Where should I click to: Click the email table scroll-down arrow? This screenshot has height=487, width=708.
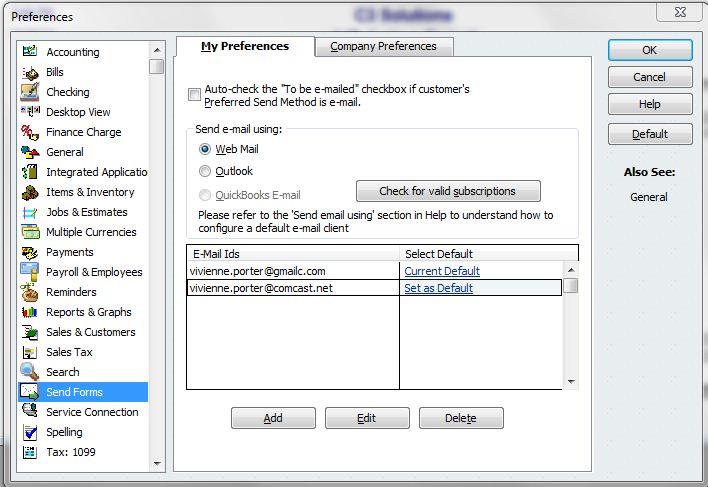tap(571, 382)
